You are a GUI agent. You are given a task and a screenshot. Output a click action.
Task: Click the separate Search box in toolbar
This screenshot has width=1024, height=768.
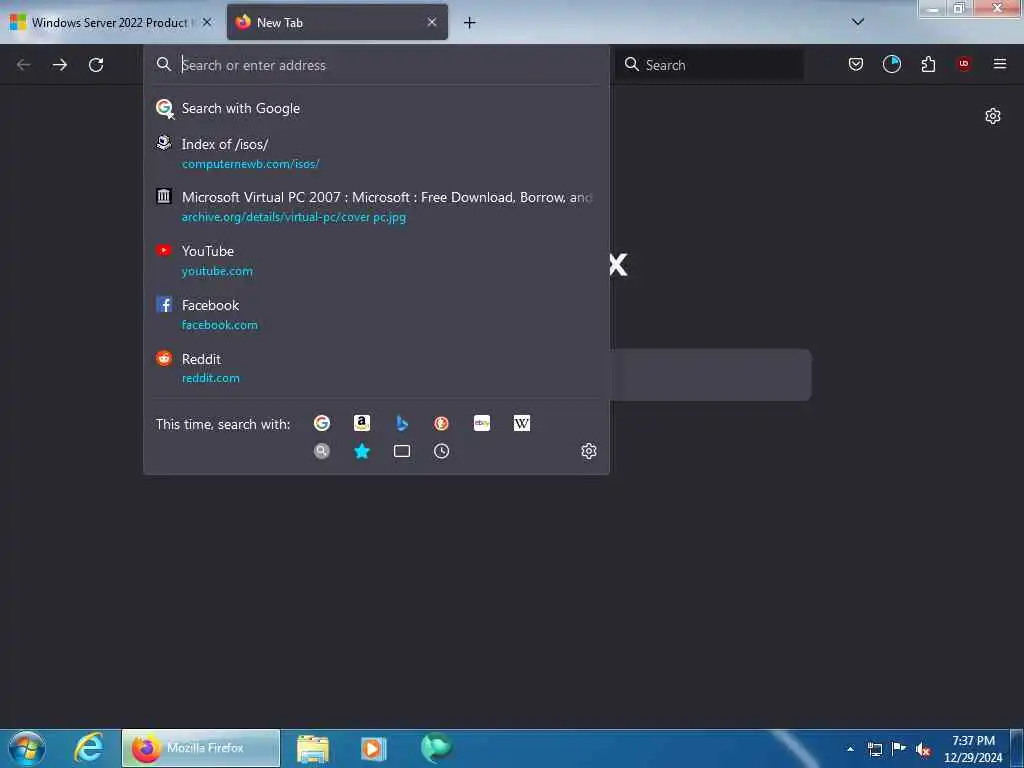pyautogui.click(x=709, y=65)
